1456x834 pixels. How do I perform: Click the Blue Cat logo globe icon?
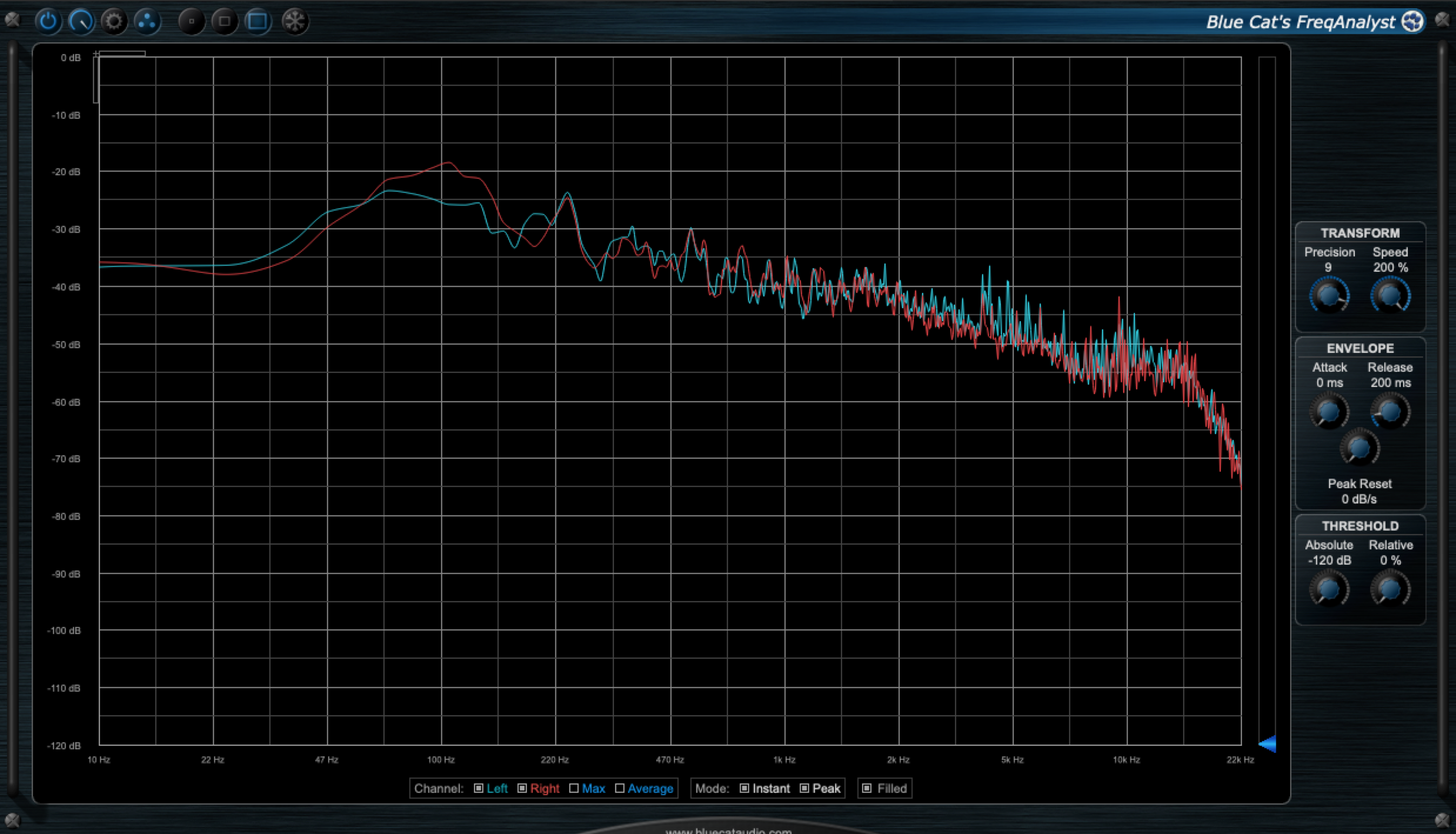[x=1412, y=22]
